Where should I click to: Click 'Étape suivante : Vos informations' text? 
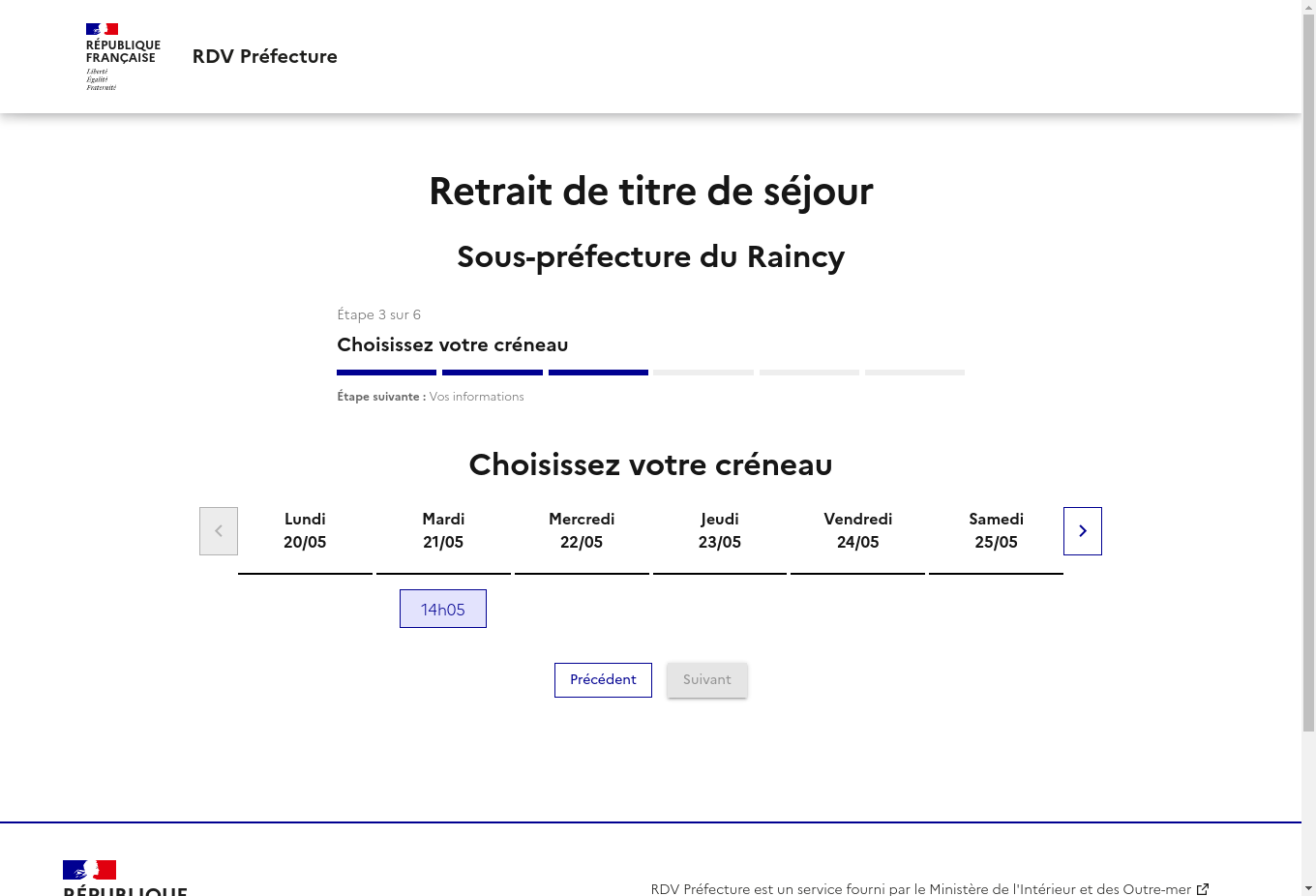[431, 397]
